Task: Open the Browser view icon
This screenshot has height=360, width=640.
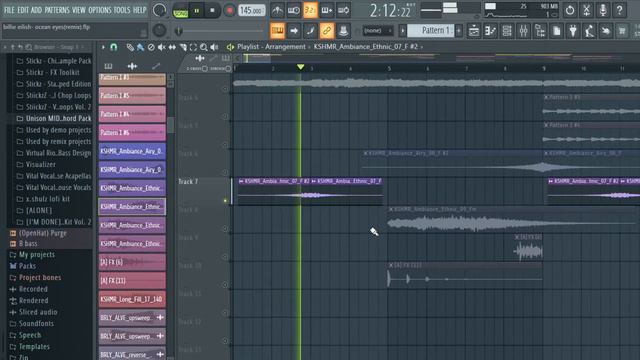Action: click(x=540, y=31)
